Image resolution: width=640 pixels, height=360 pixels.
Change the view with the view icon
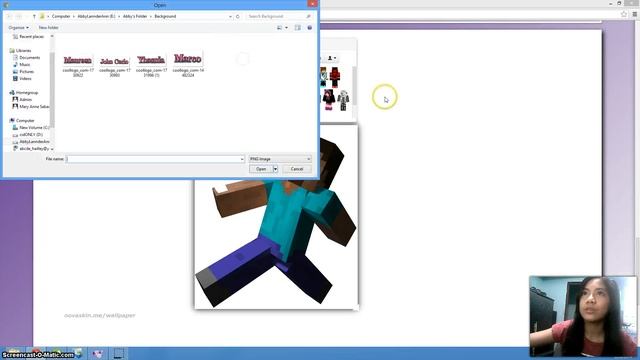(x=280, y=27)
